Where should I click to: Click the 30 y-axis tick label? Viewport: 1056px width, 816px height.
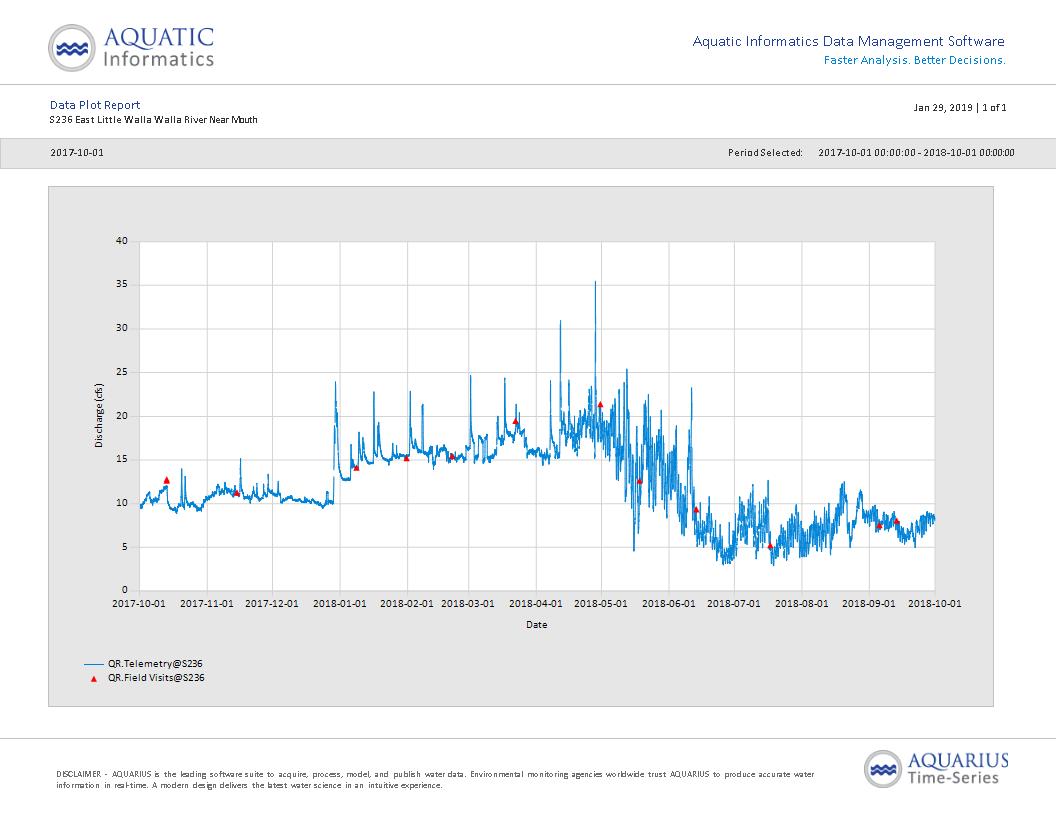(x=122, y=329)
